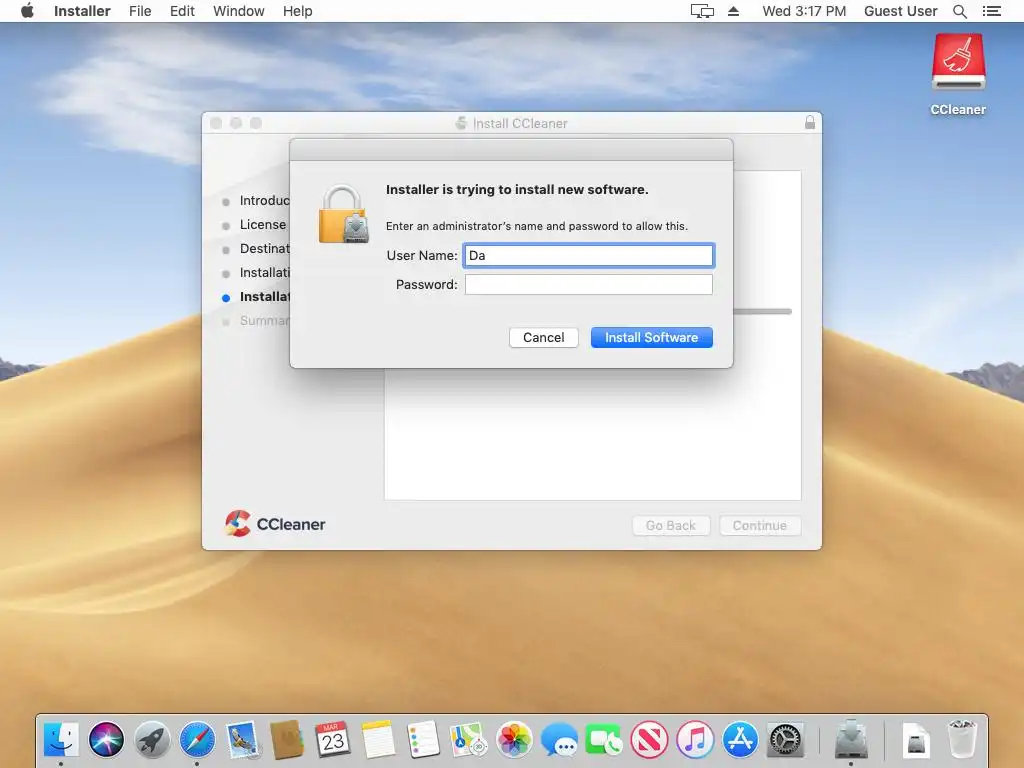Click the padlock installer icon in dialog
Image resolution: width=1024 pixels, height=768 pixels.
(344, 214)
